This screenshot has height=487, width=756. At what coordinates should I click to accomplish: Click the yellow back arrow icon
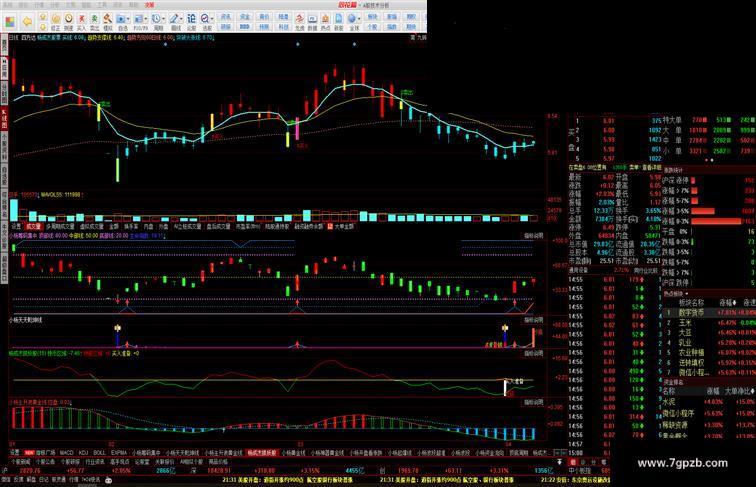click(x=27, y=21)
